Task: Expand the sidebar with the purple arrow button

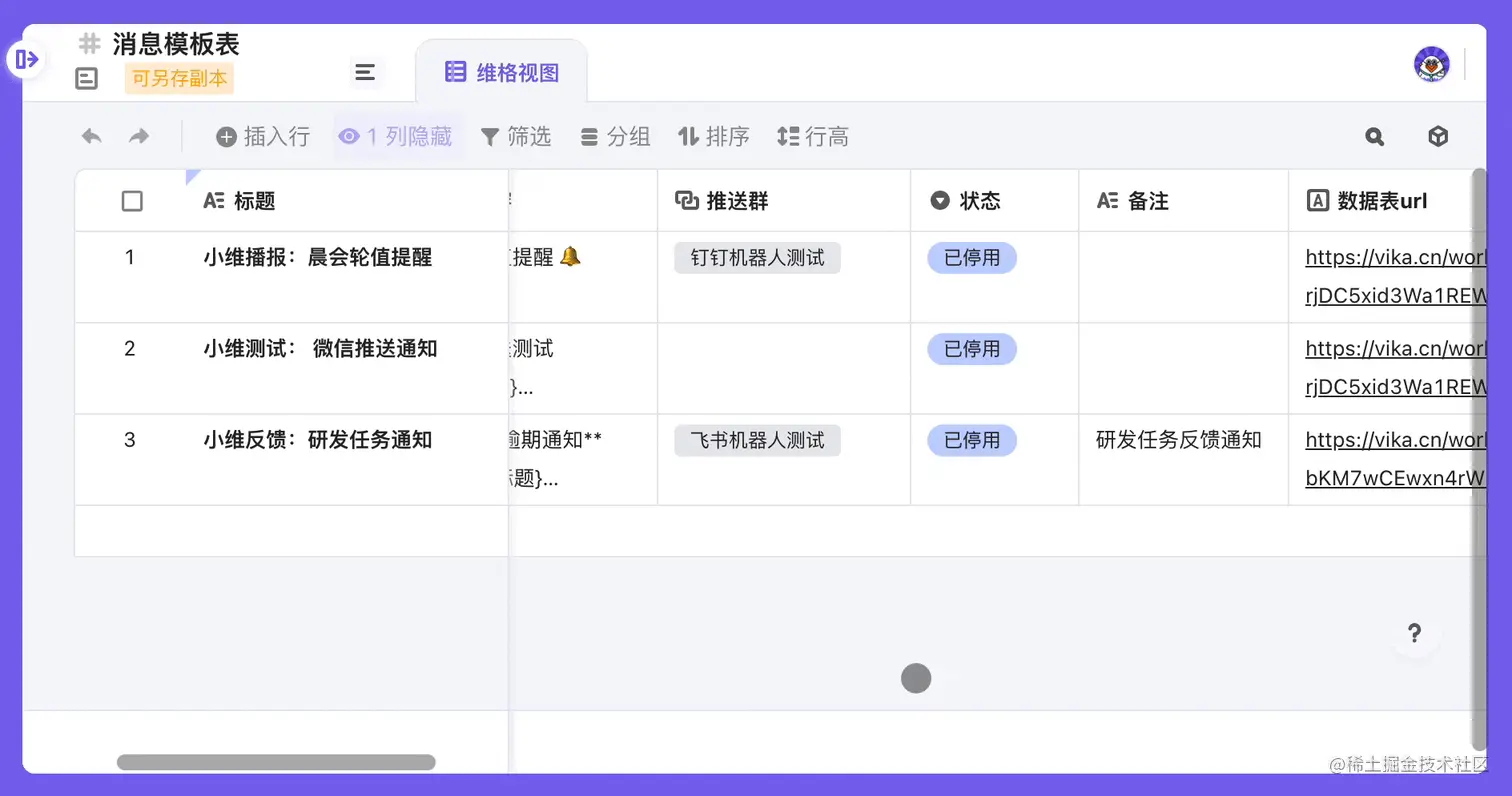Action: (x=27, y=59)
